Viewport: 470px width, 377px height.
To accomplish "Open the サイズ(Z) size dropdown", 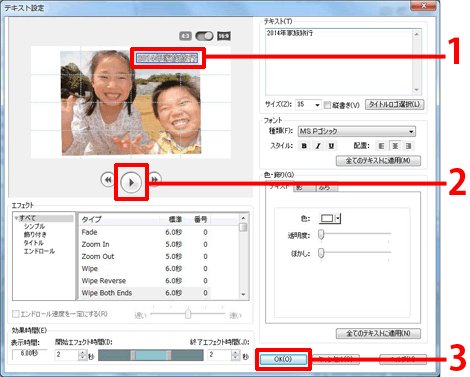I will 317,105.
